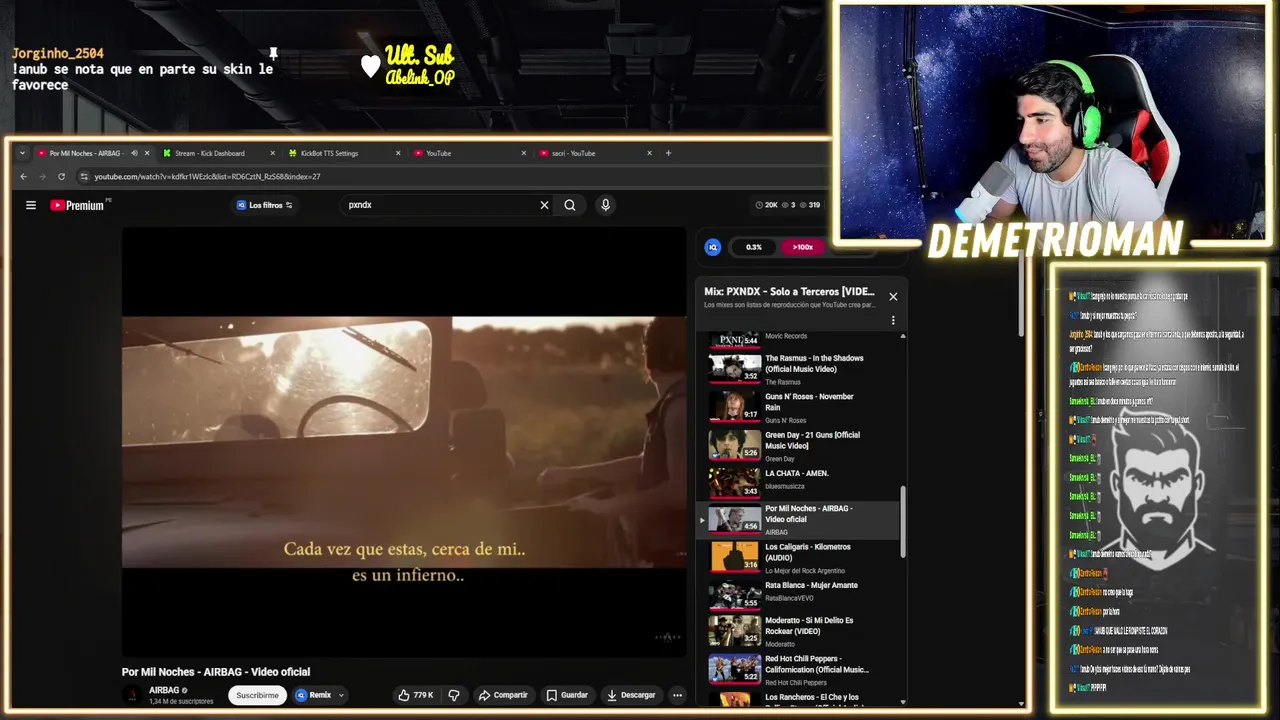Play LA CHATA - AMEN. from the mix

coord(800,483)
